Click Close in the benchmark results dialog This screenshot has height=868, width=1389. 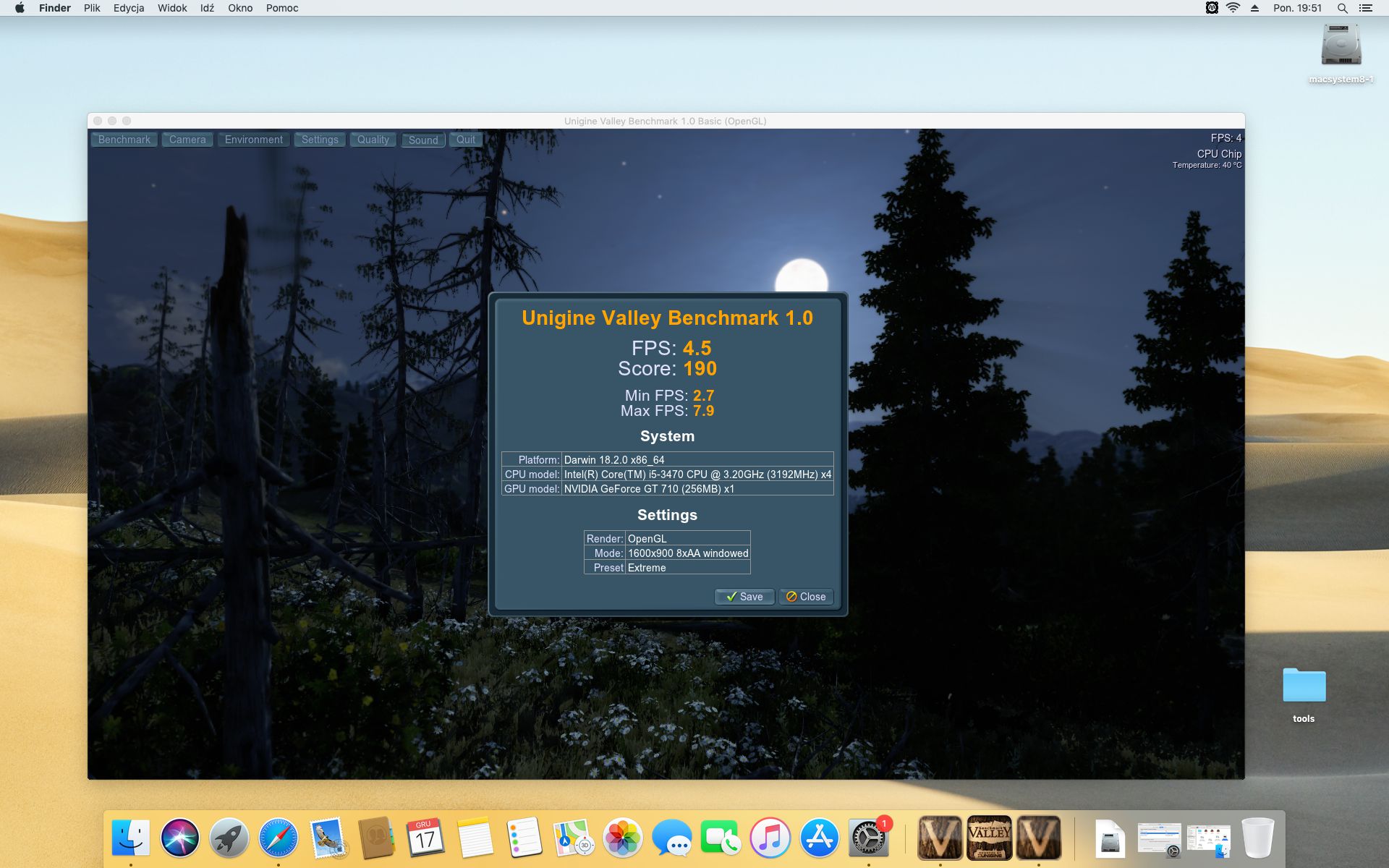tap(806, 597)
